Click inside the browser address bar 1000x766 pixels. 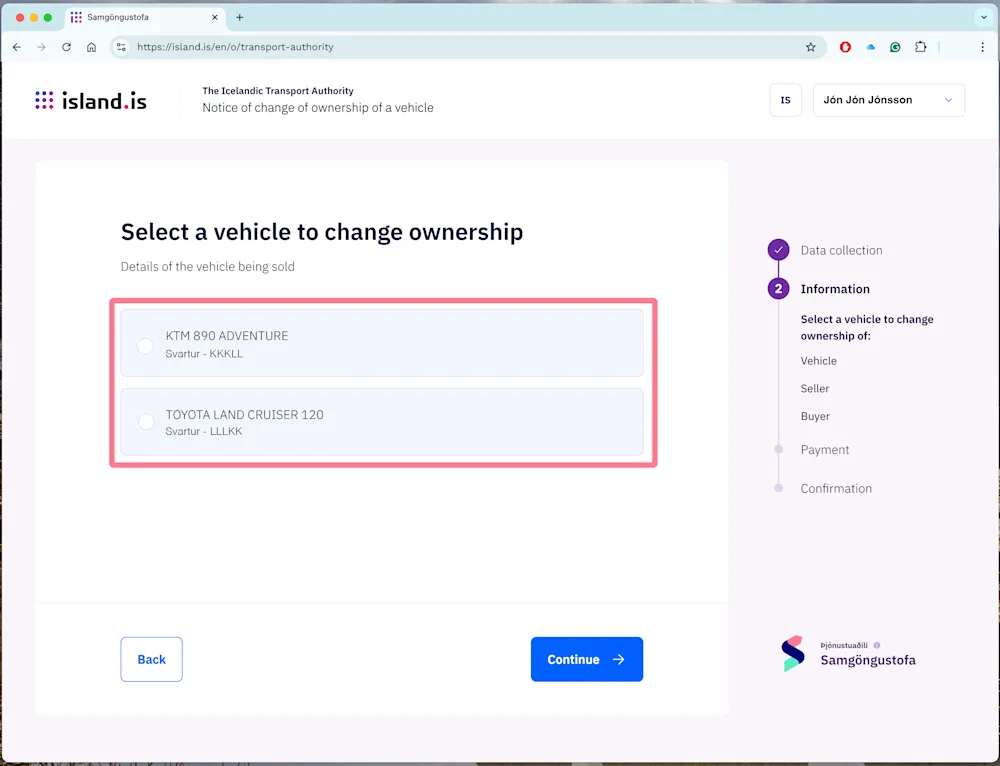(x=400, y=46)
